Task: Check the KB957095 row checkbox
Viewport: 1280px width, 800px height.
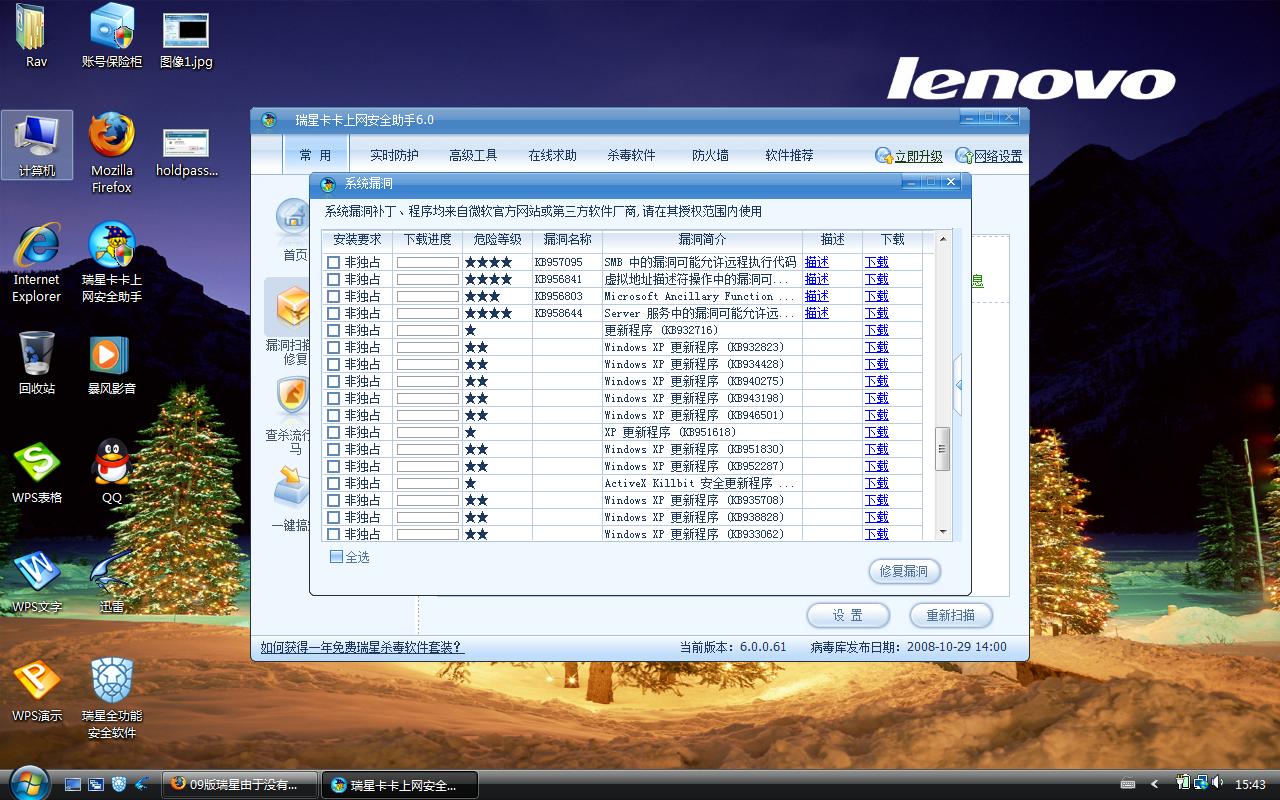Action: point(334,262)
